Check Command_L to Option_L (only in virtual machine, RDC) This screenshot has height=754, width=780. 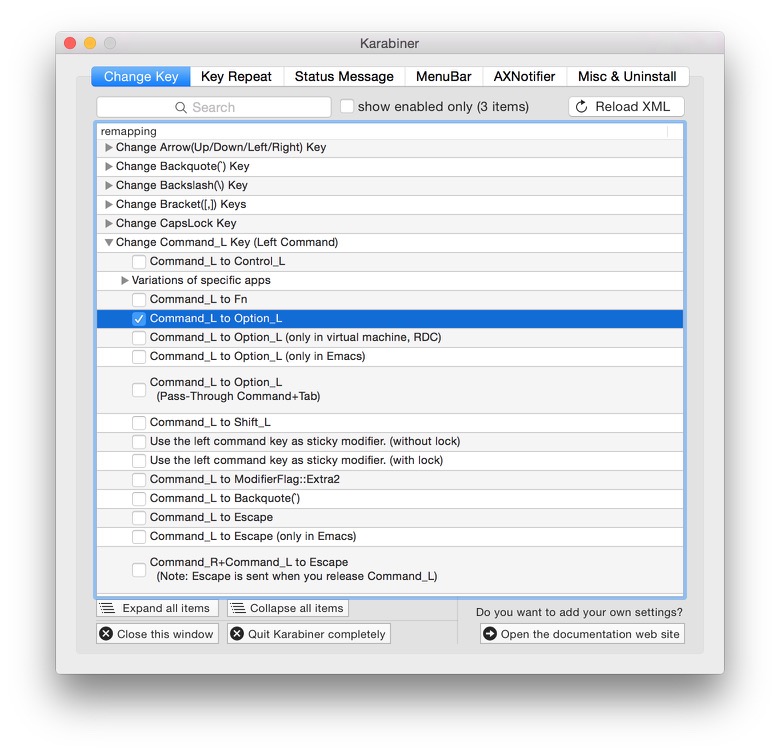click(x=139, y=337)
